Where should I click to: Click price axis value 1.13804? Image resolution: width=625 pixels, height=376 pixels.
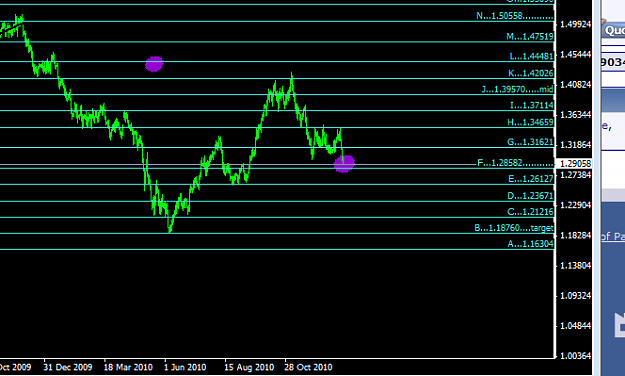[x=575, y=266]
